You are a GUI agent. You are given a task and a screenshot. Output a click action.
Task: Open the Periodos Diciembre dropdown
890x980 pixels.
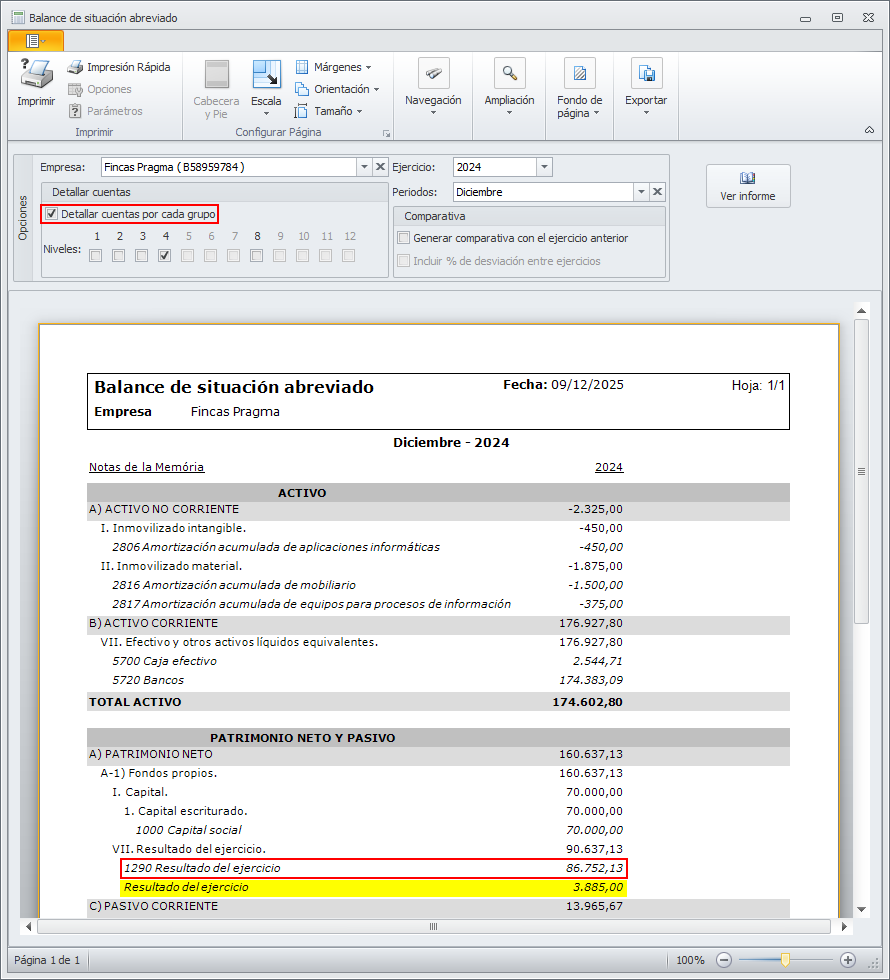(640, 192)
